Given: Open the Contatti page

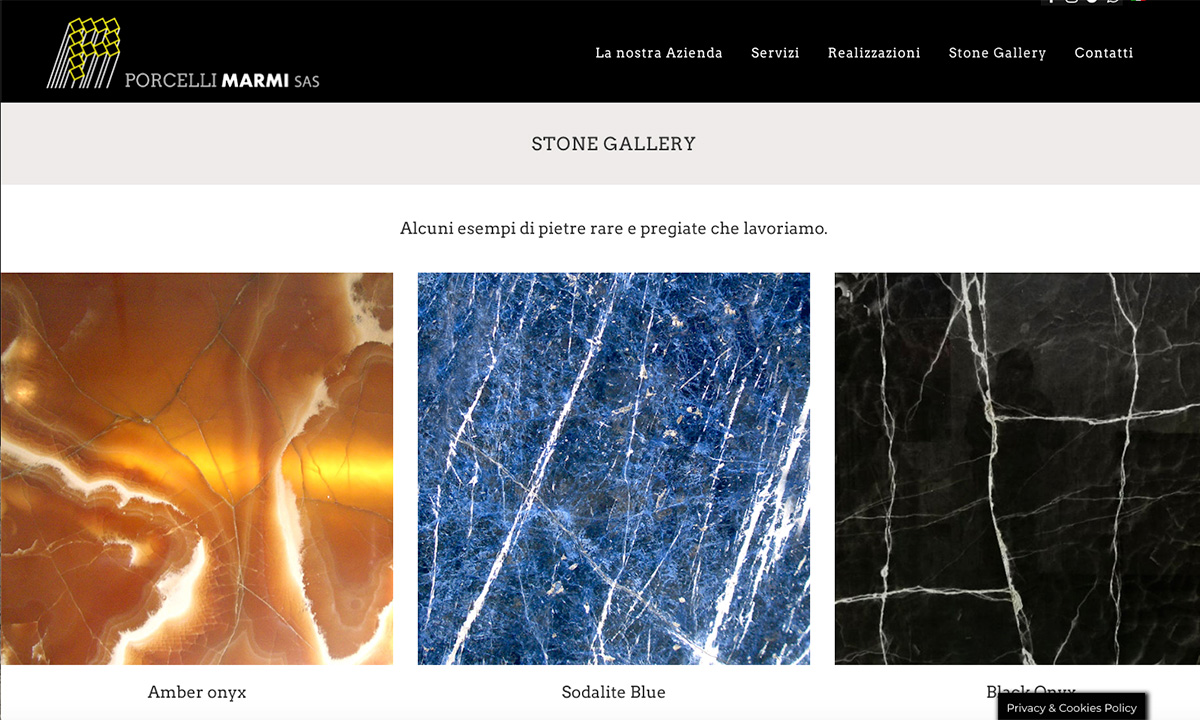Looking at the screenshot, I should pos(1104,53).
